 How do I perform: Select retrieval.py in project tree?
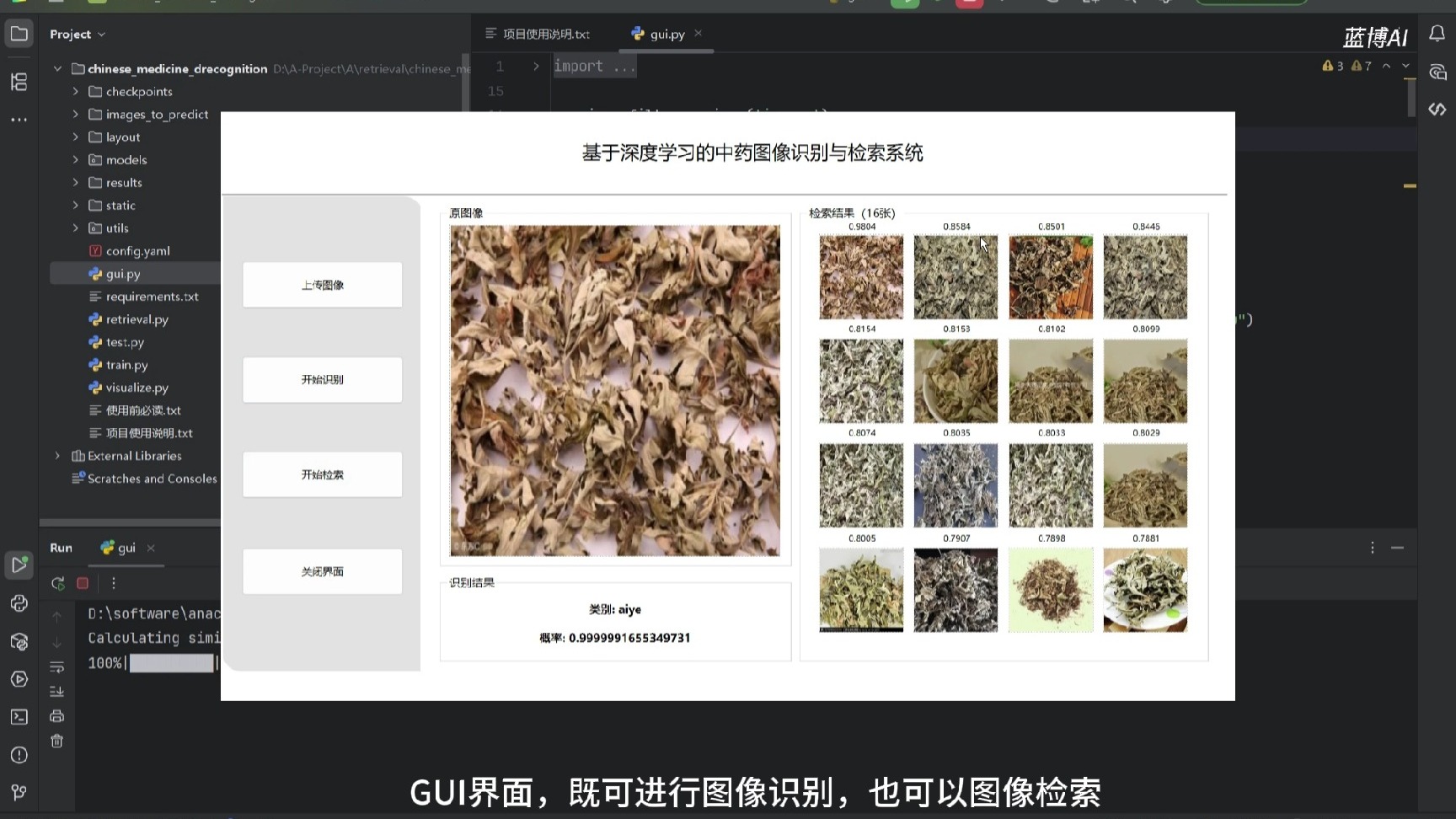click(x=128, y=319)
